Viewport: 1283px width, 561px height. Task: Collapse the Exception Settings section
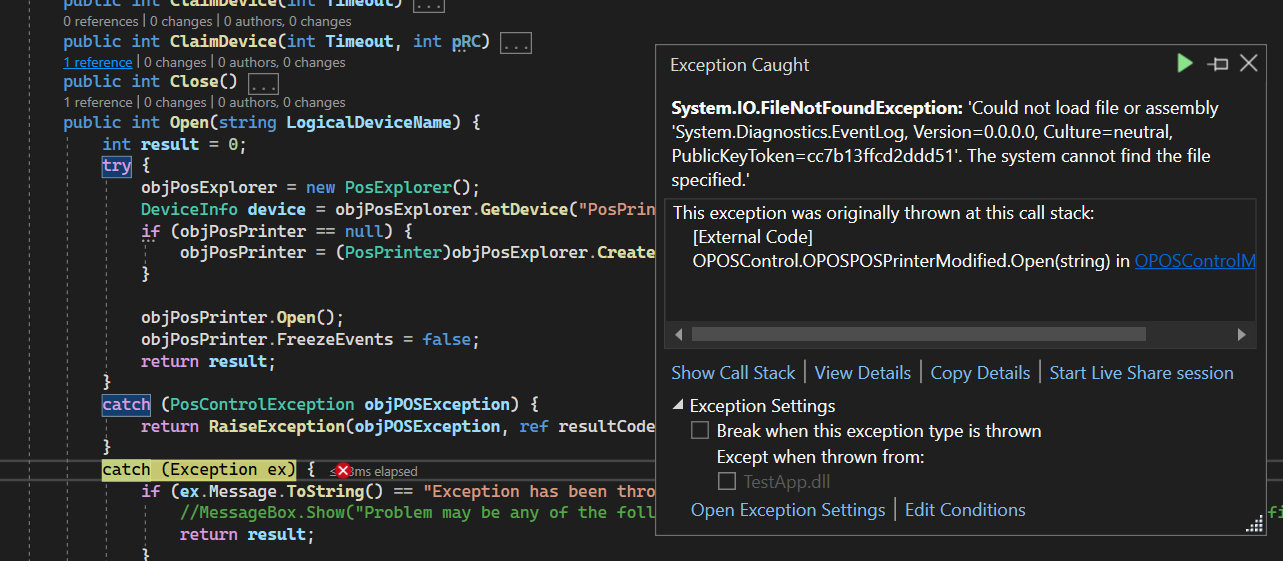point(679,405)
